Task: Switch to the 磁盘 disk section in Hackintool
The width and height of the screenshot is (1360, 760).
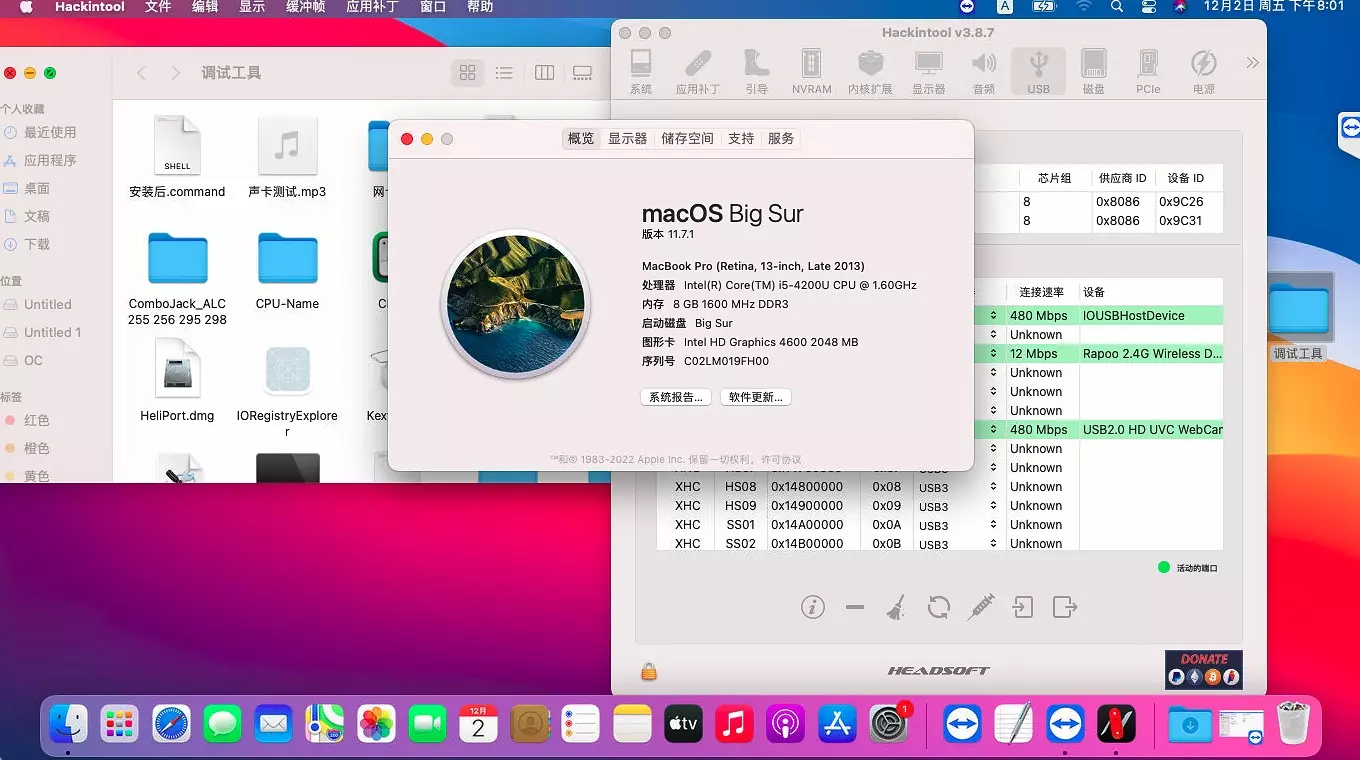Action: point(1093,70)
